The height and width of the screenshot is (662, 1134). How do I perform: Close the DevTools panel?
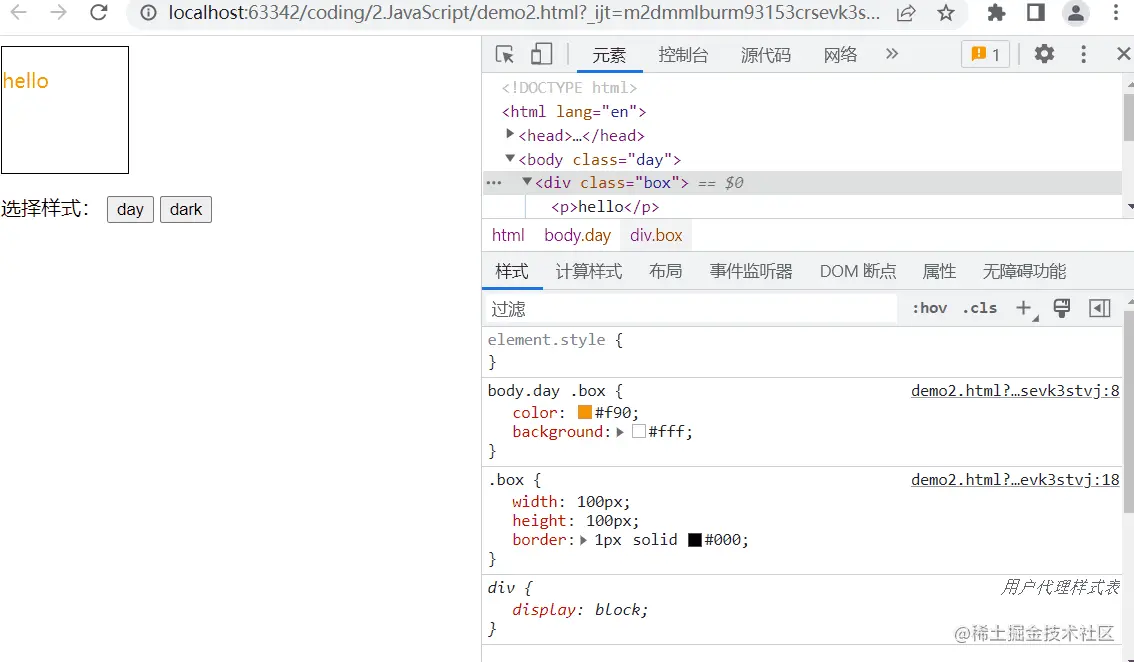tap(1123, 54)
